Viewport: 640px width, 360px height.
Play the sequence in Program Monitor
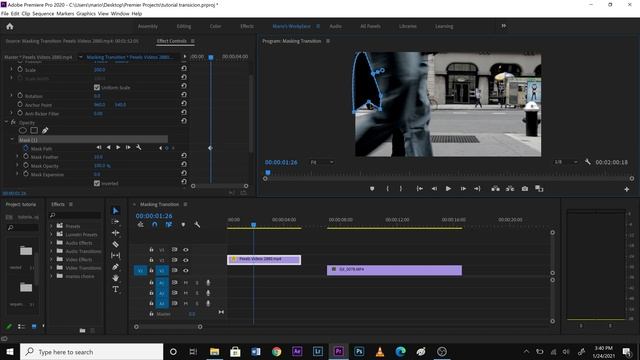tap(448, 189)
